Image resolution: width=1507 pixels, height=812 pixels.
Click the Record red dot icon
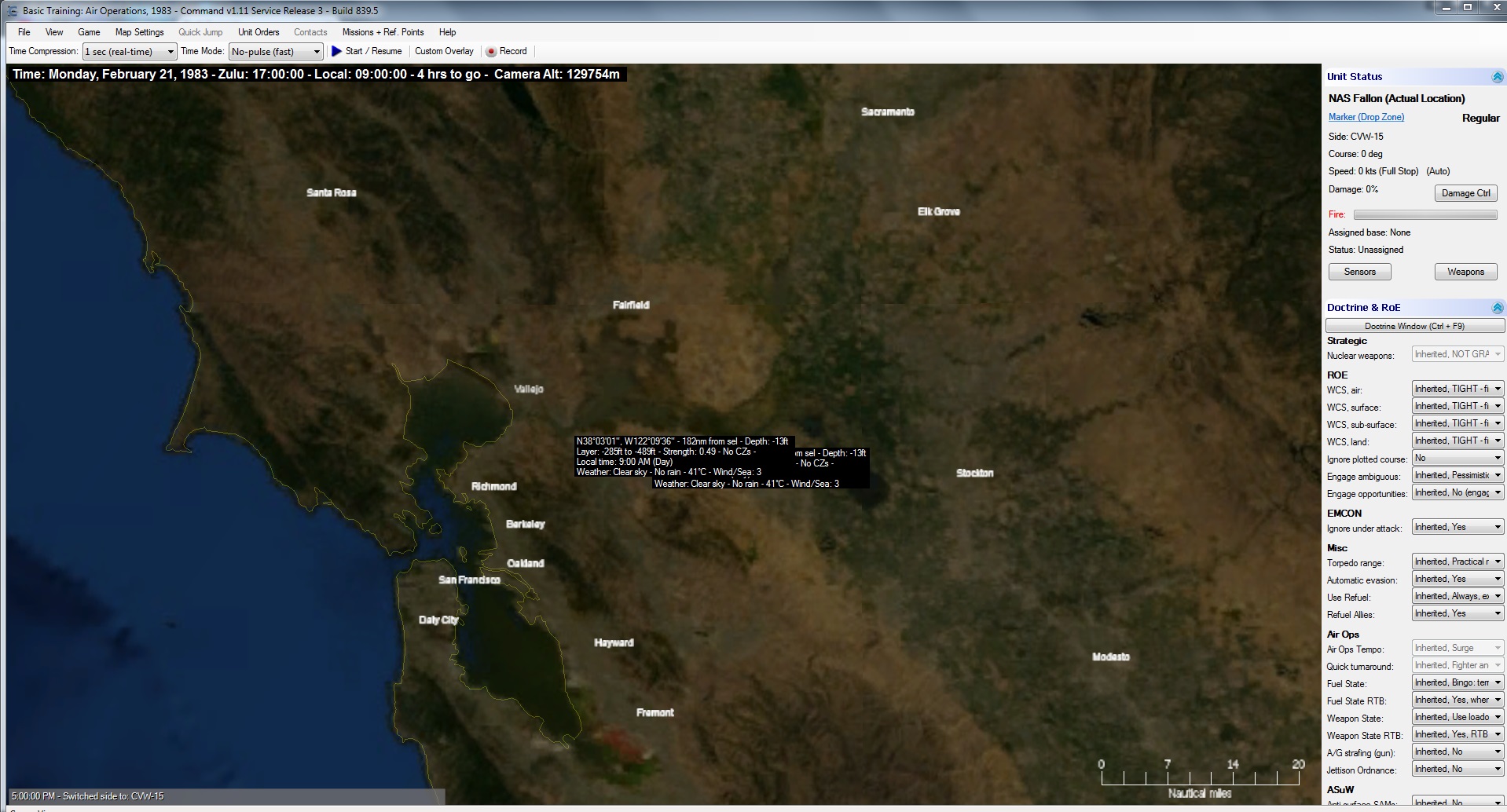(x=491, y=52)
